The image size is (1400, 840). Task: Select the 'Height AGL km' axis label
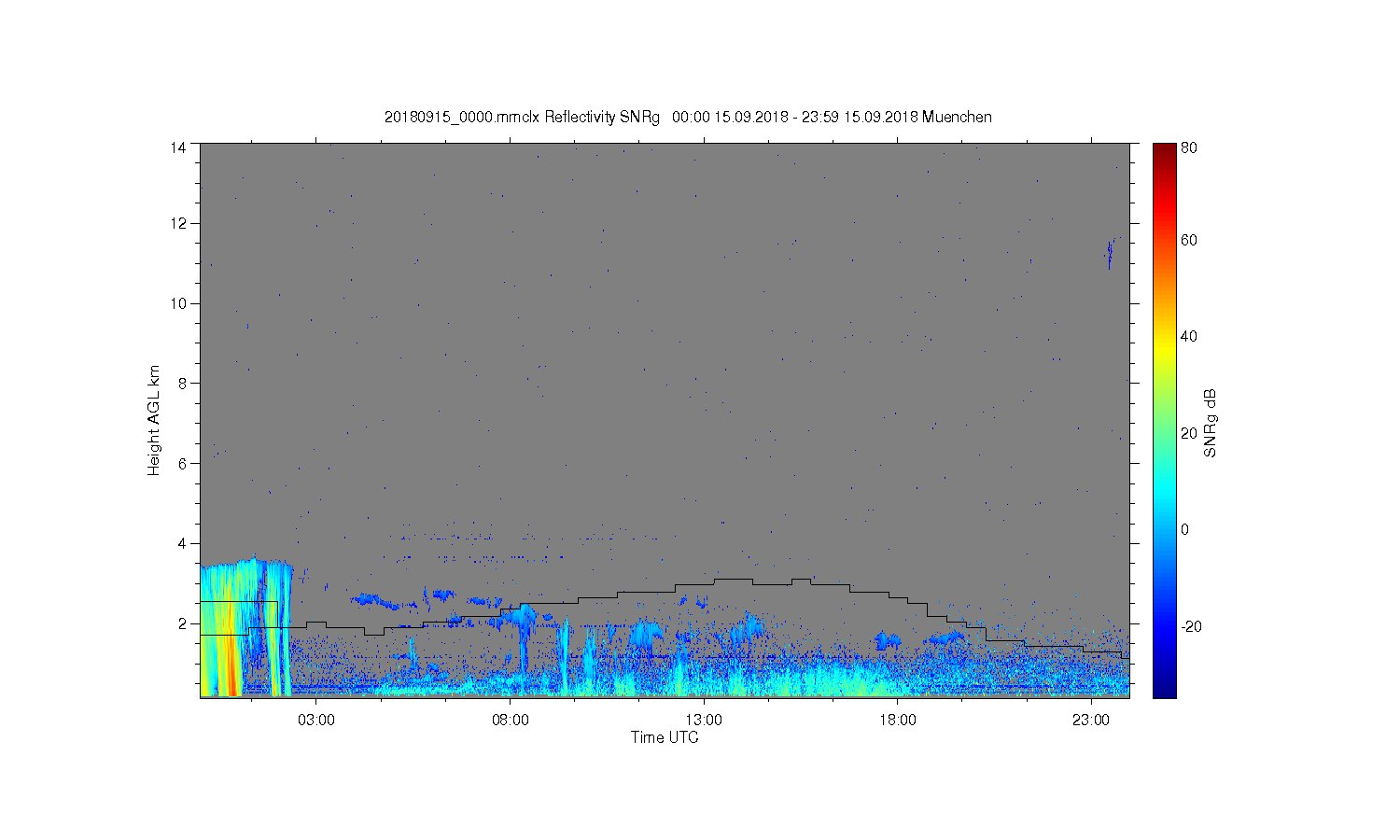pos(154,421)
